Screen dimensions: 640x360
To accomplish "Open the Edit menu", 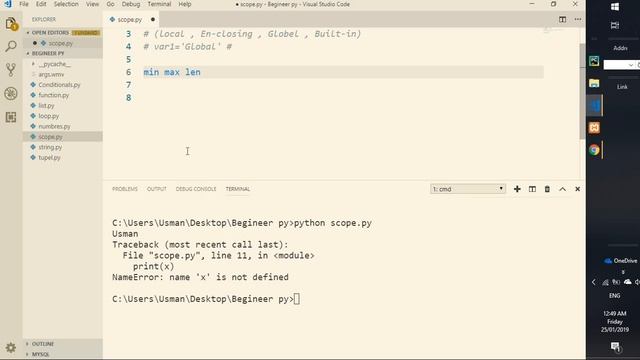I will click(x=41, y=4).
